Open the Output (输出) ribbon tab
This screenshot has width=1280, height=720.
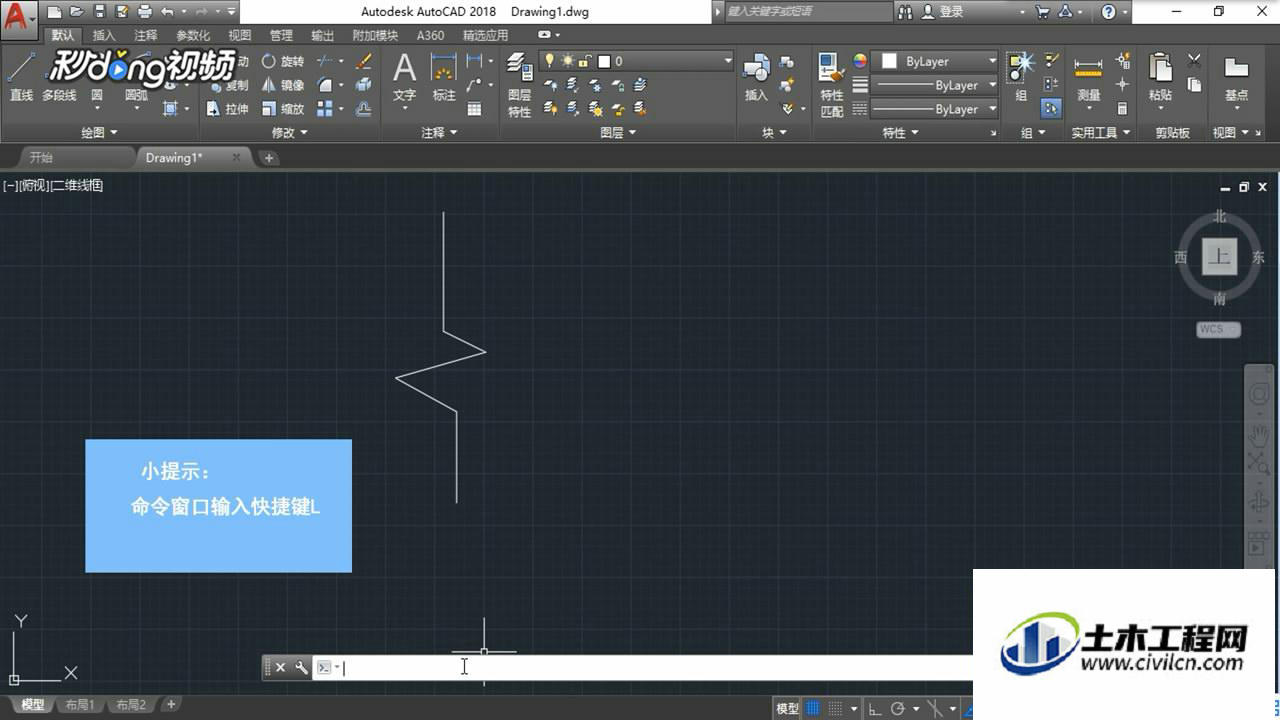[x=322, y=35]
